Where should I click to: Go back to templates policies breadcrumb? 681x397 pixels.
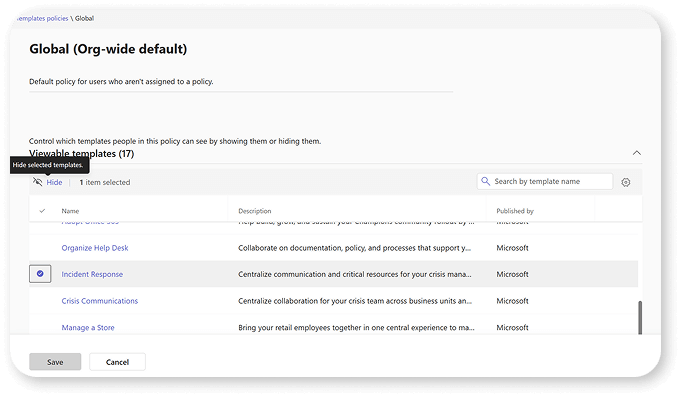click(43, 18)
